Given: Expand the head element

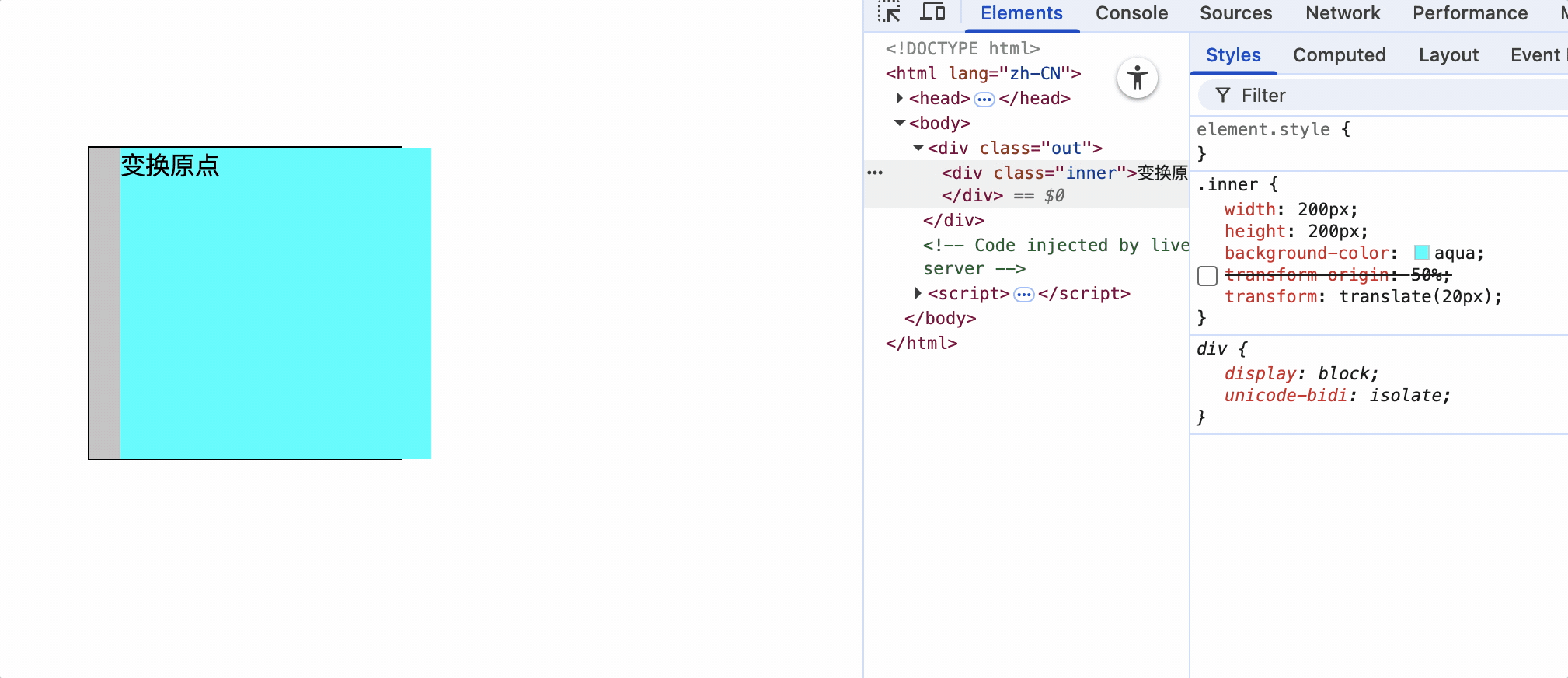Looking at the screenshot, I should (899, 98).
